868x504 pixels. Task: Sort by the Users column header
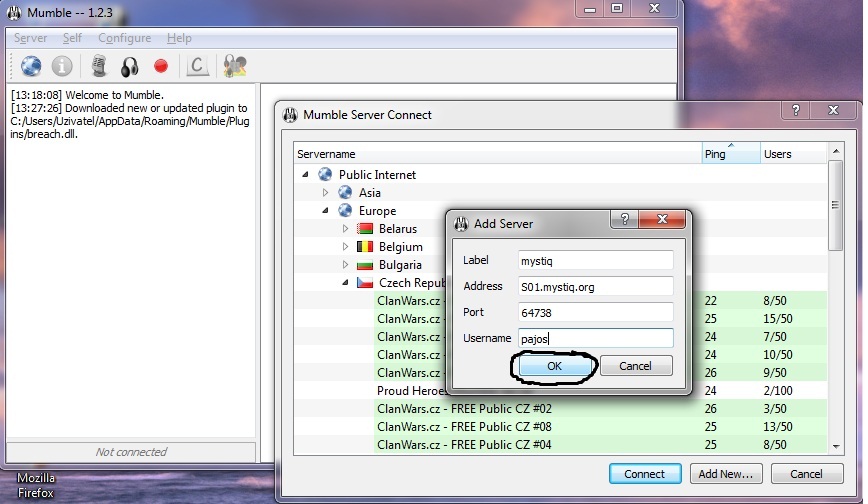[x=794, y=154]
